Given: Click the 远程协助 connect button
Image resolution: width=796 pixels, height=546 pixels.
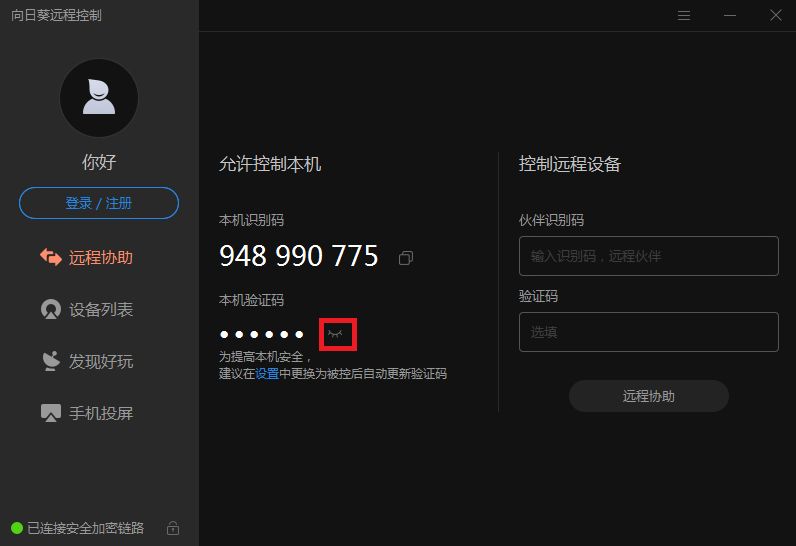Looking at the screenshot, I should point(649,396).
